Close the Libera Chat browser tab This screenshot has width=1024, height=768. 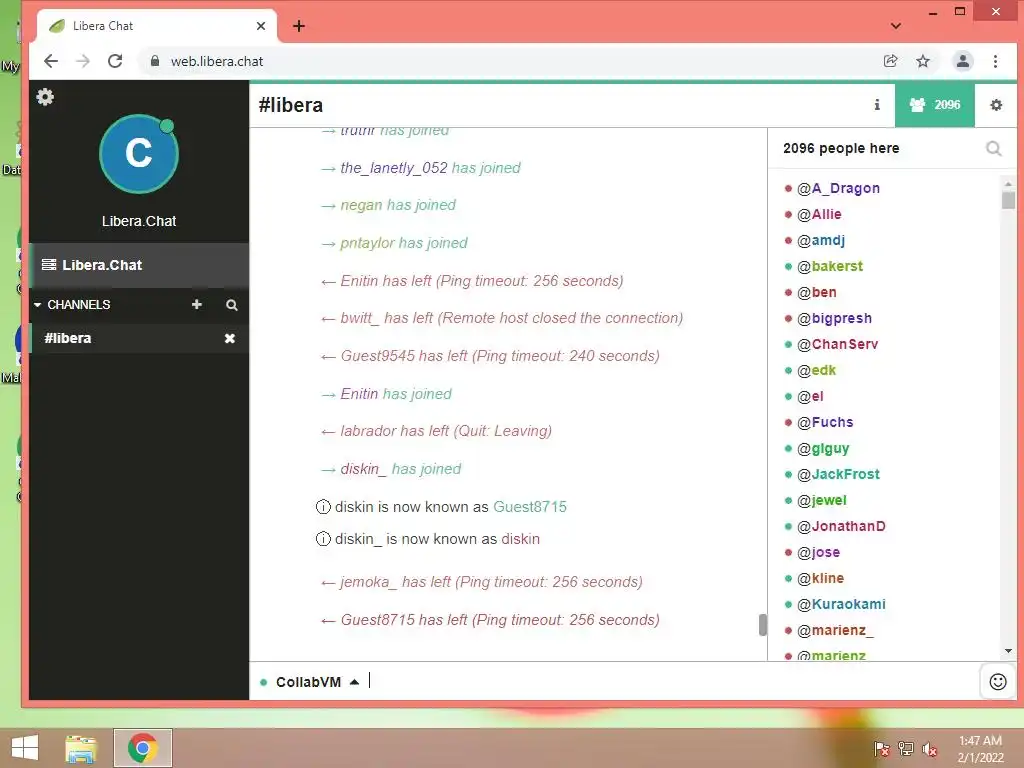[x=261, y=26]
